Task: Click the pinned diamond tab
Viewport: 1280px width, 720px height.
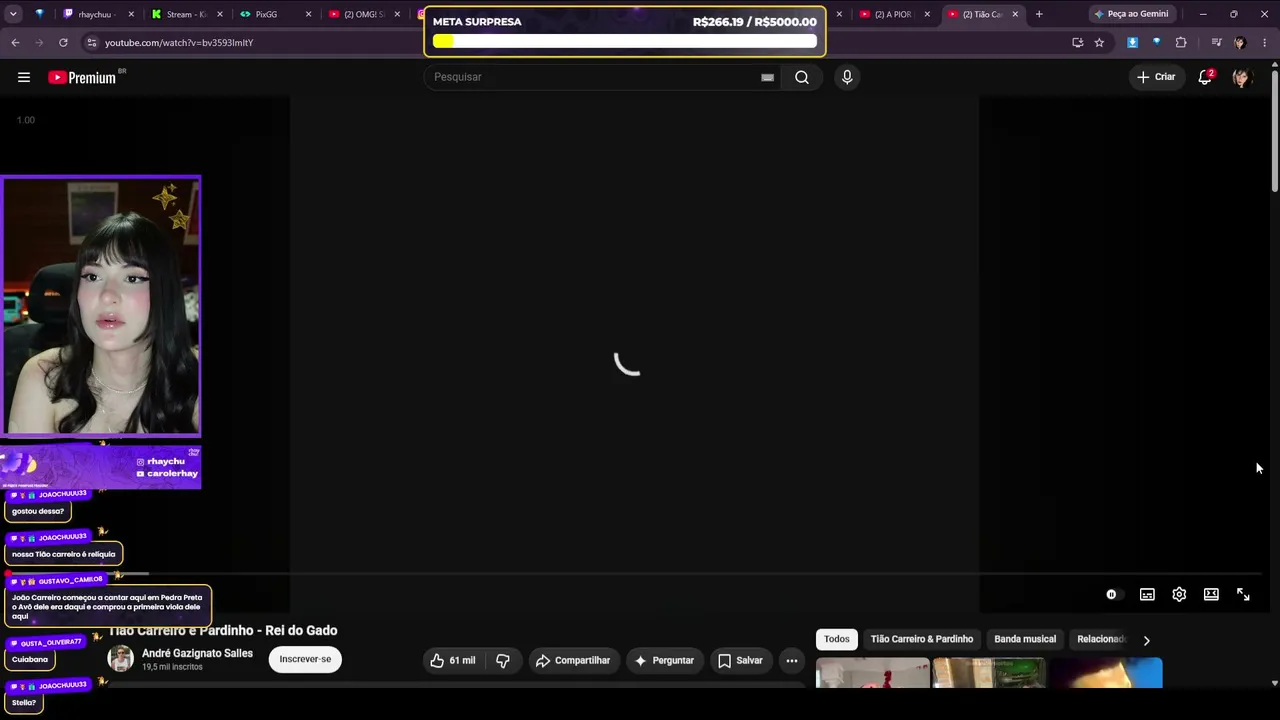Action: pos(40,14)
